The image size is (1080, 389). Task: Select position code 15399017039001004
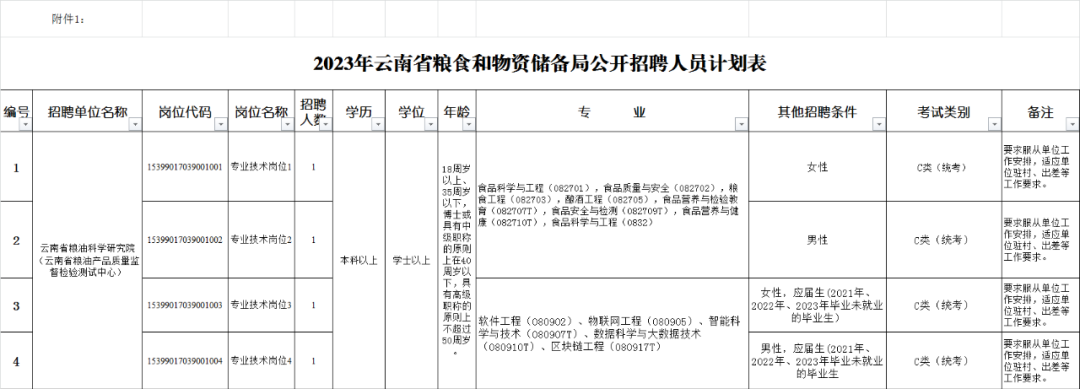tap(185, 361)
